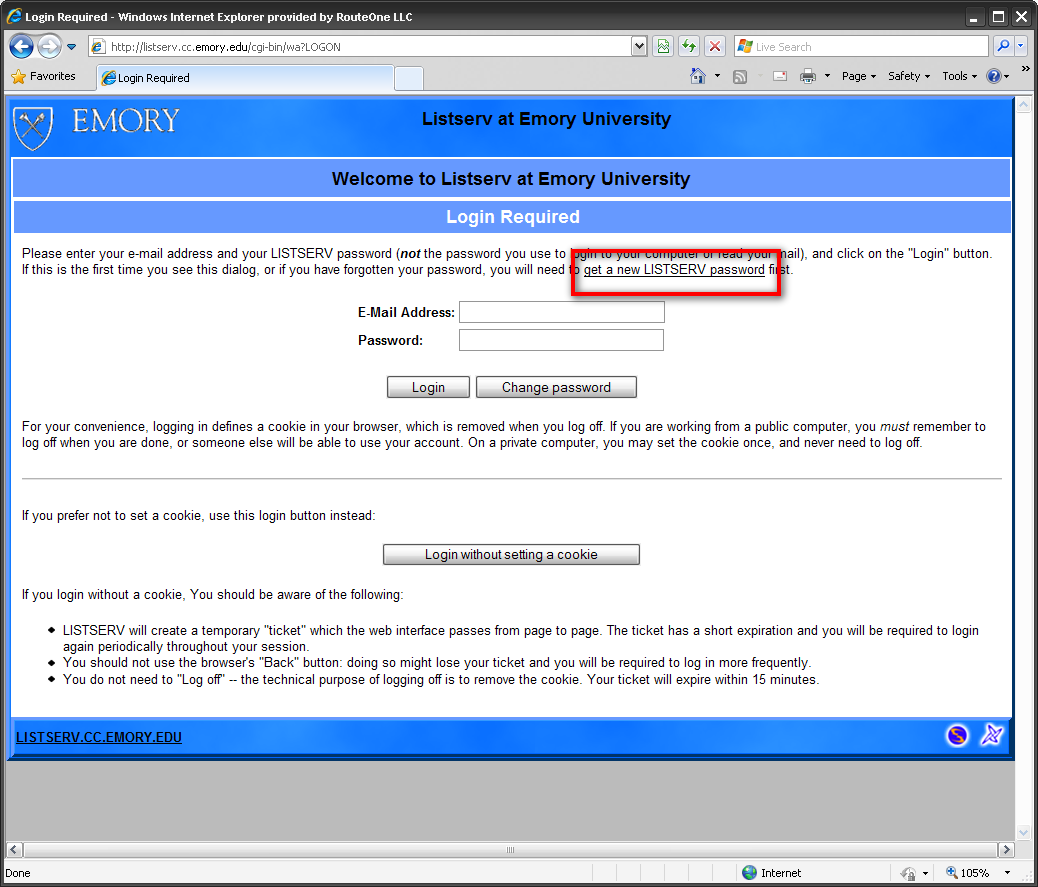Click the Refresh page icon

pos(689,46)
